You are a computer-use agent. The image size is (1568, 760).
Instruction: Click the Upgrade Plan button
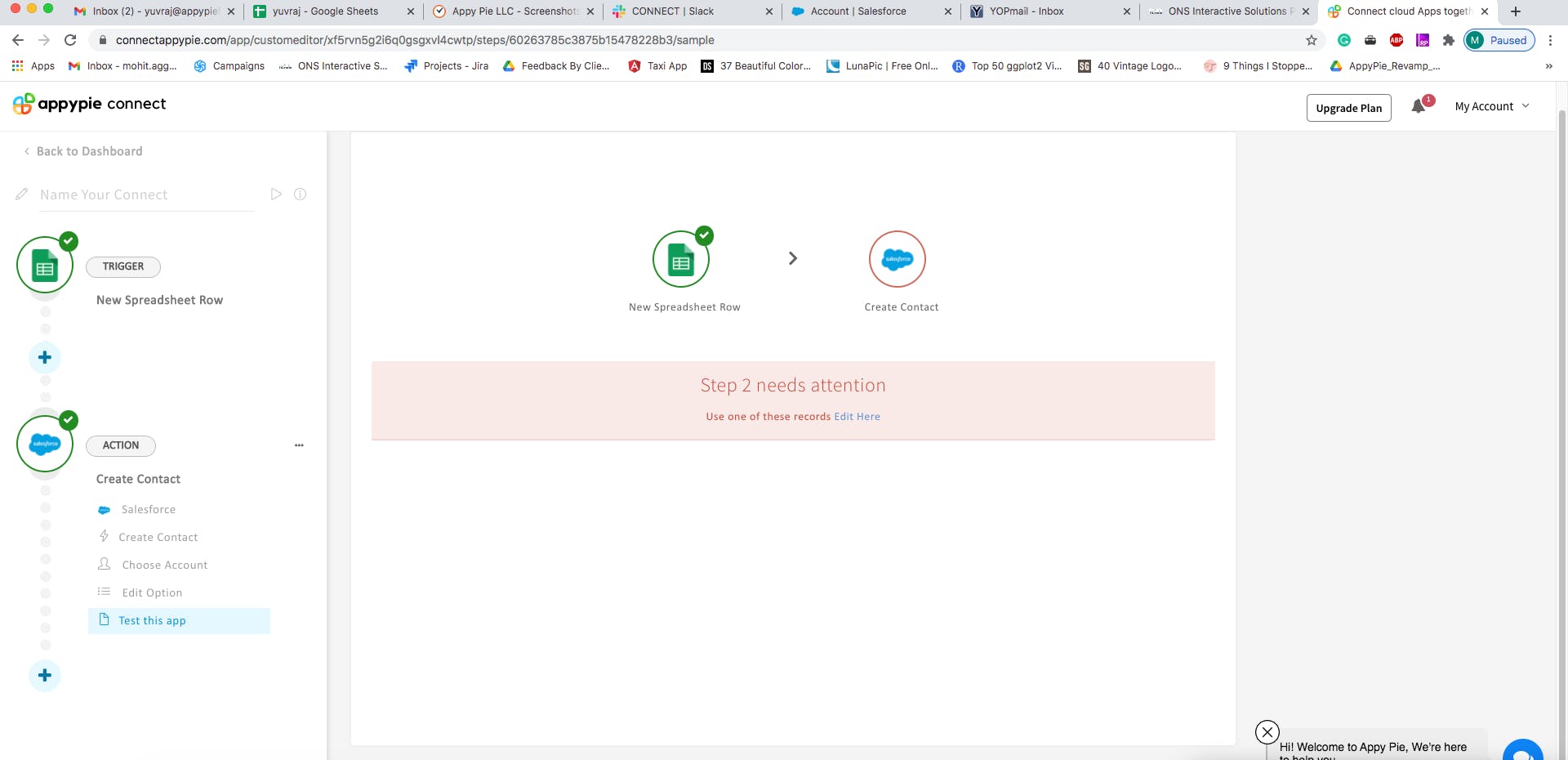point(1349,108)
